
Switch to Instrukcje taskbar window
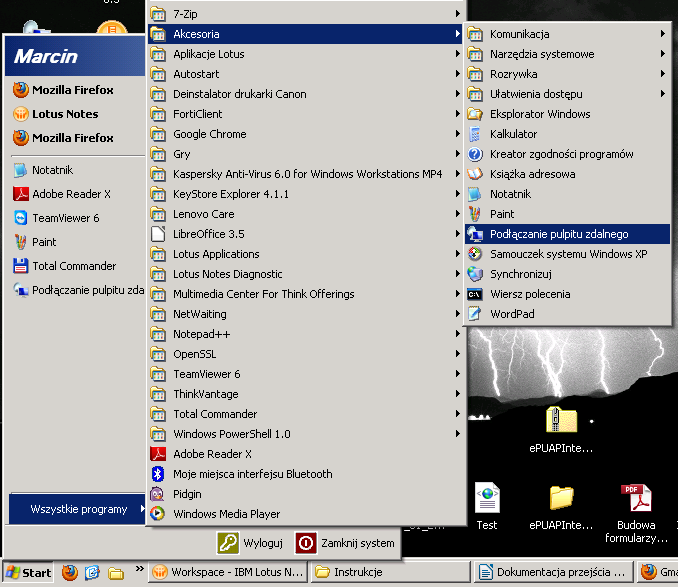(390, 572)
